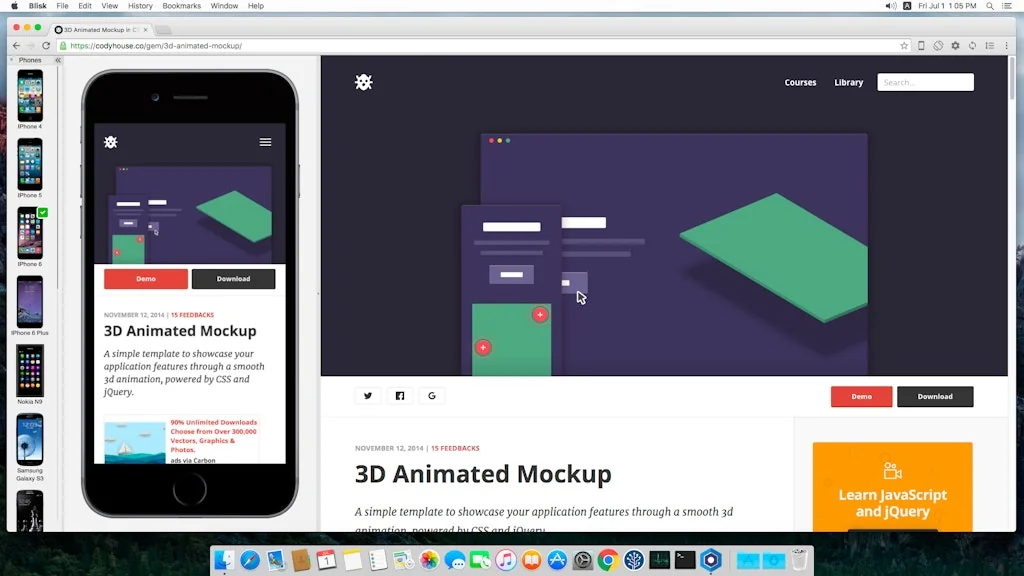This screenshot has width=1024, height=576.
Task: Open hamburger menu in mobile preview
Action: coord(265,142)
